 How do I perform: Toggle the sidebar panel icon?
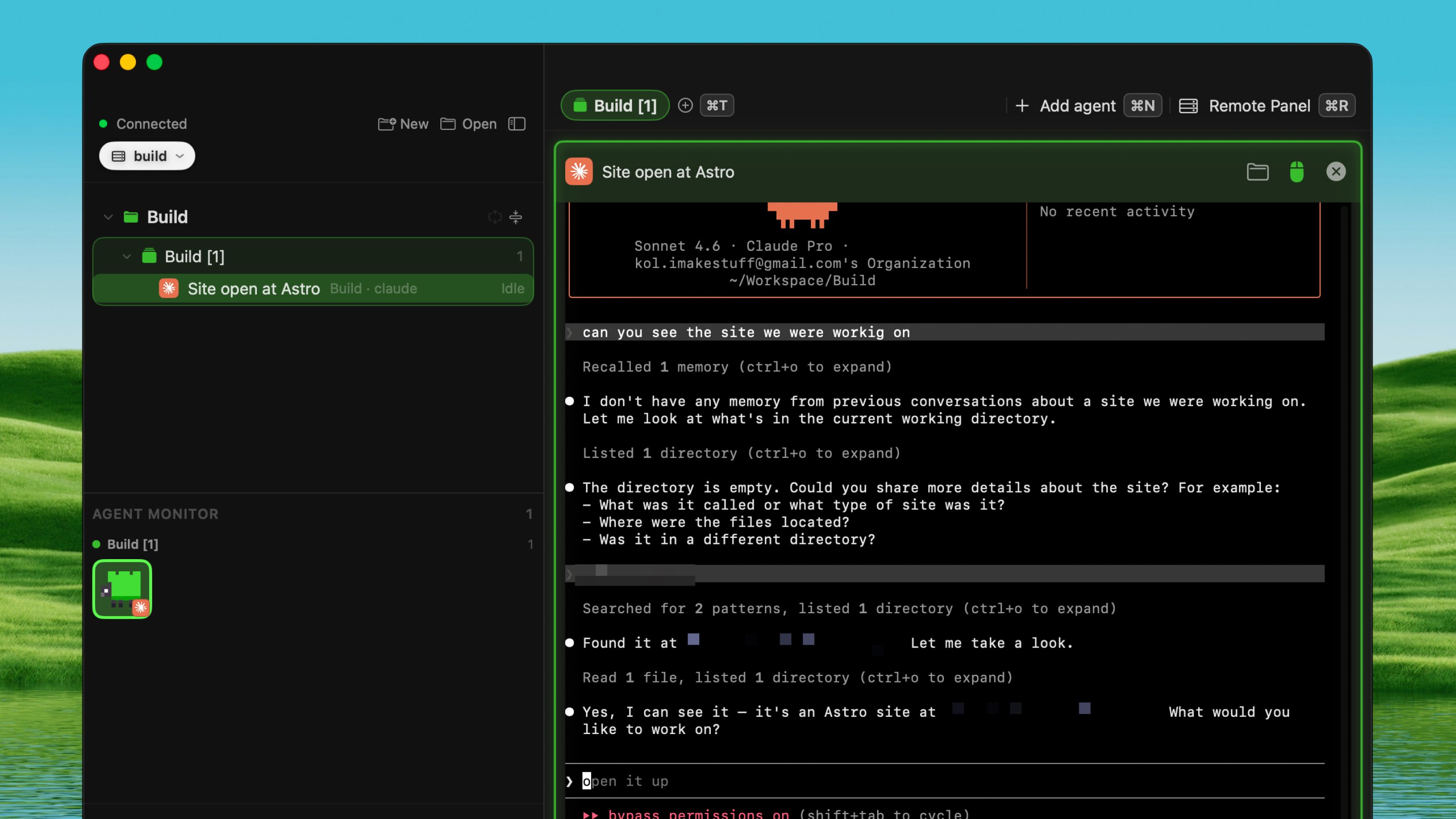tap(517, 124)
